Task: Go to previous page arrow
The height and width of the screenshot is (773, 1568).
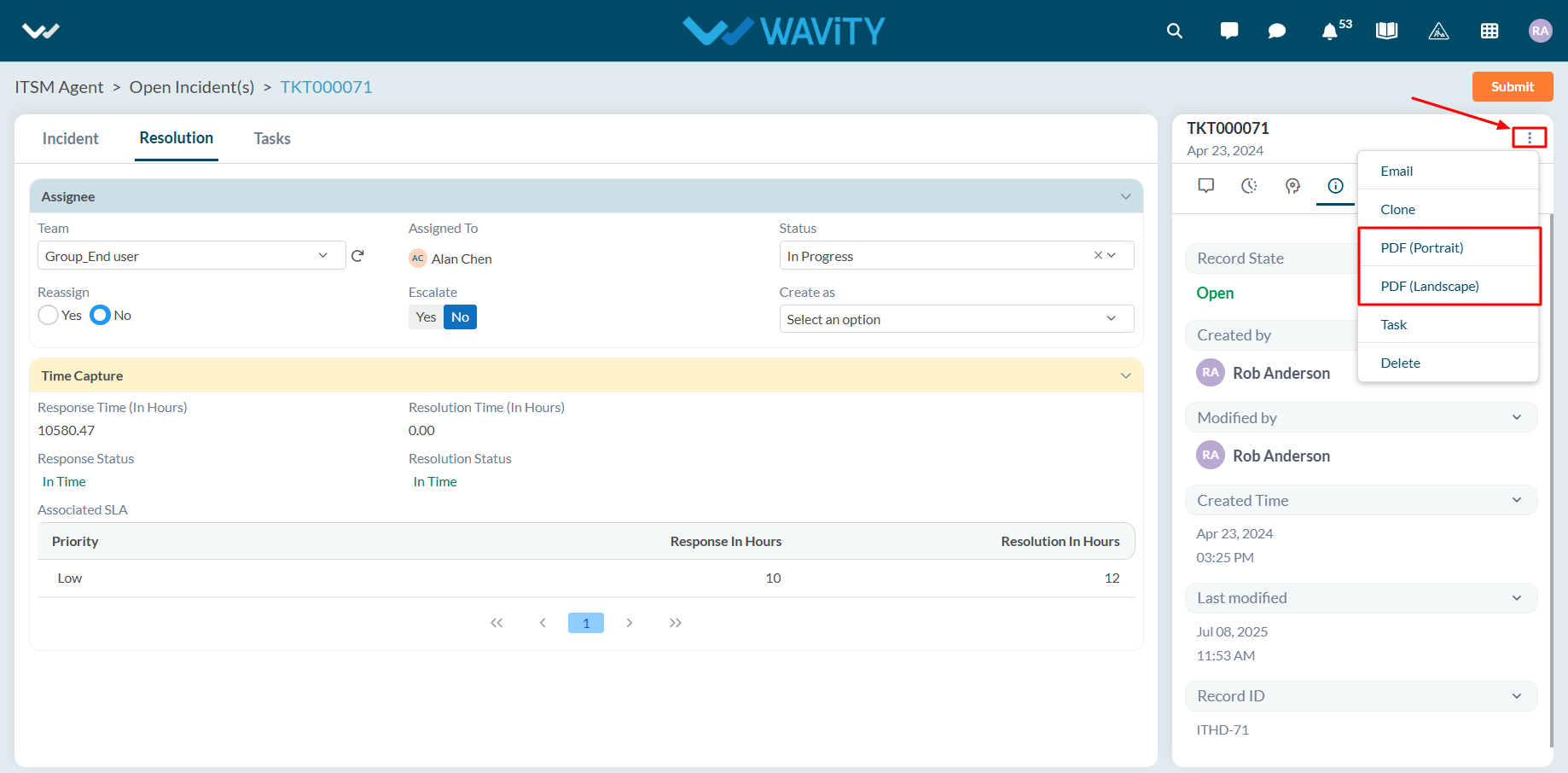Action: pos(543,623)
